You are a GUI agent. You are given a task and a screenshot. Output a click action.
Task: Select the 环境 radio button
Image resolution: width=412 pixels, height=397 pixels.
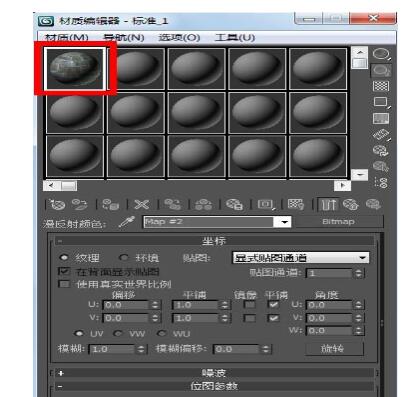(124, 257)
